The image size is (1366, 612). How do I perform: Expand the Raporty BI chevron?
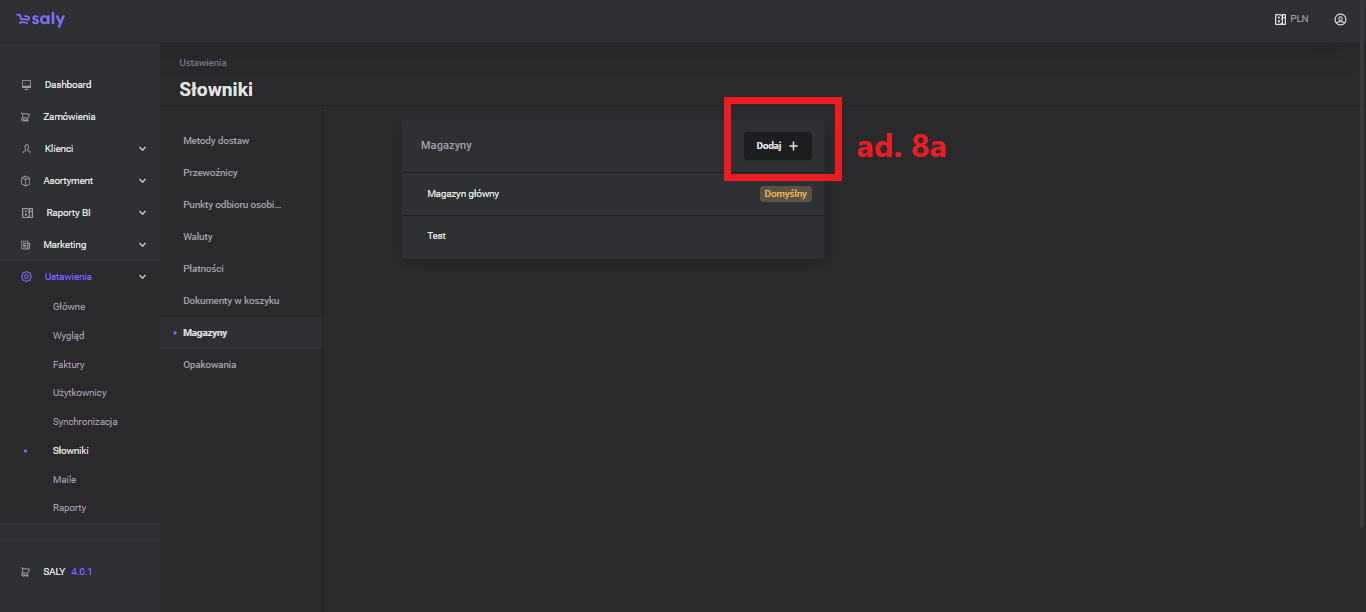142,213
